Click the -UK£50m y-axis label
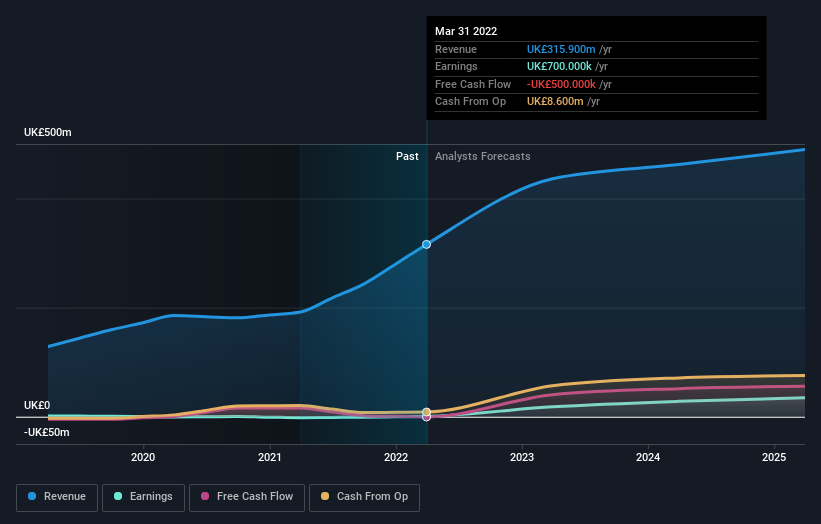 (x=47, y=432)
